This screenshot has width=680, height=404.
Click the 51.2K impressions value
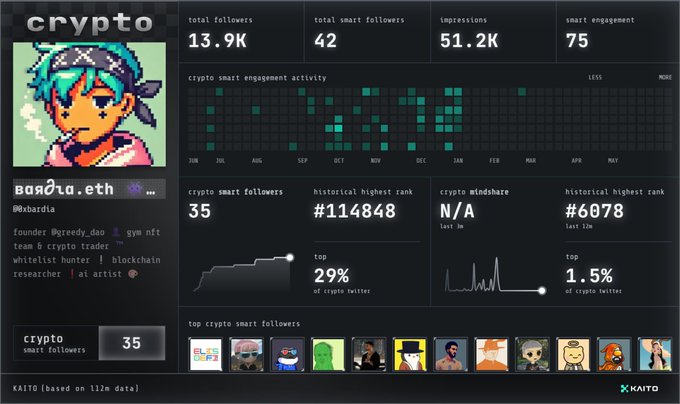pos(469,41)
